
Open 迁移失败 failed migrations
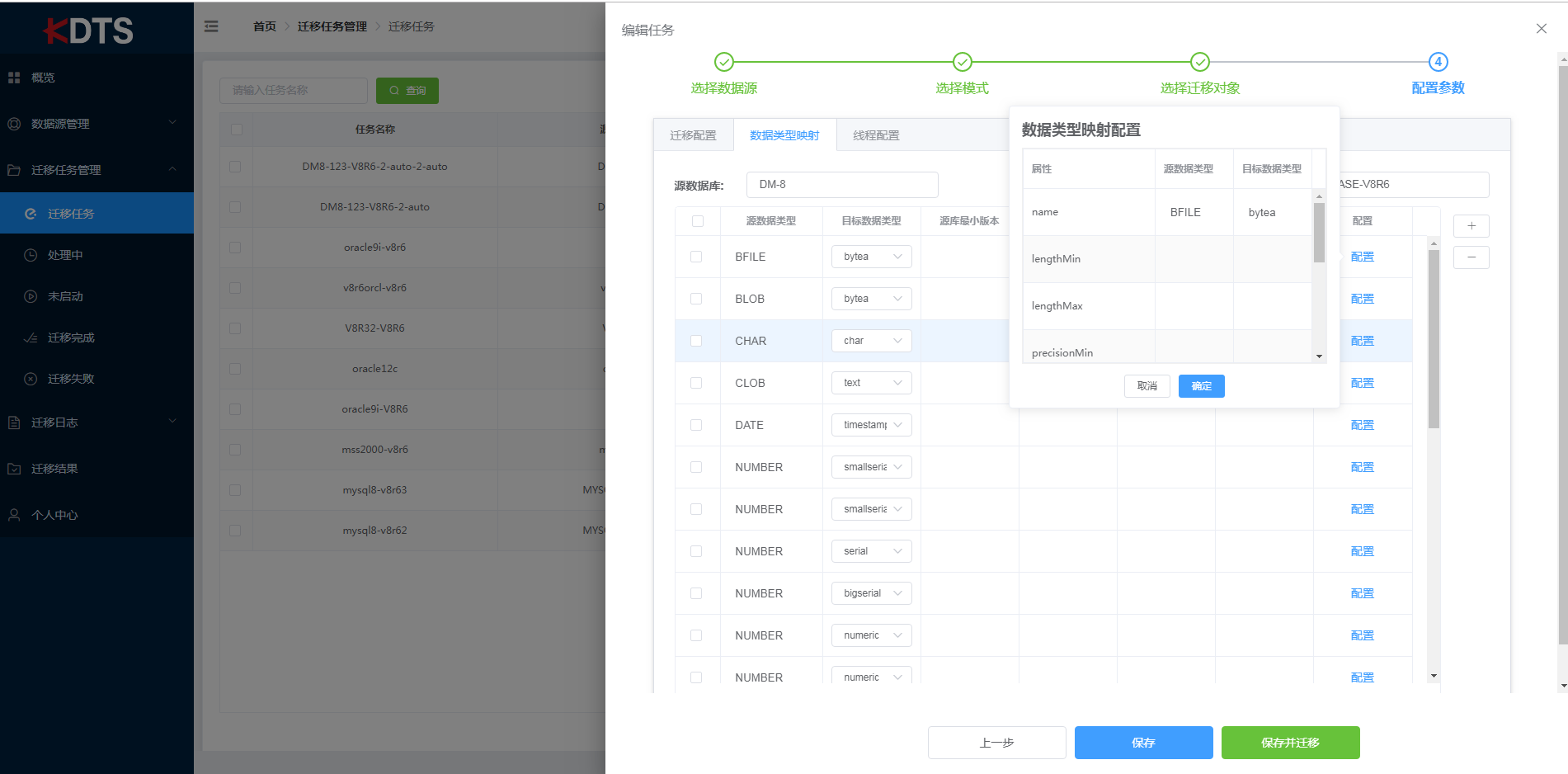click(x=70, y=378)
